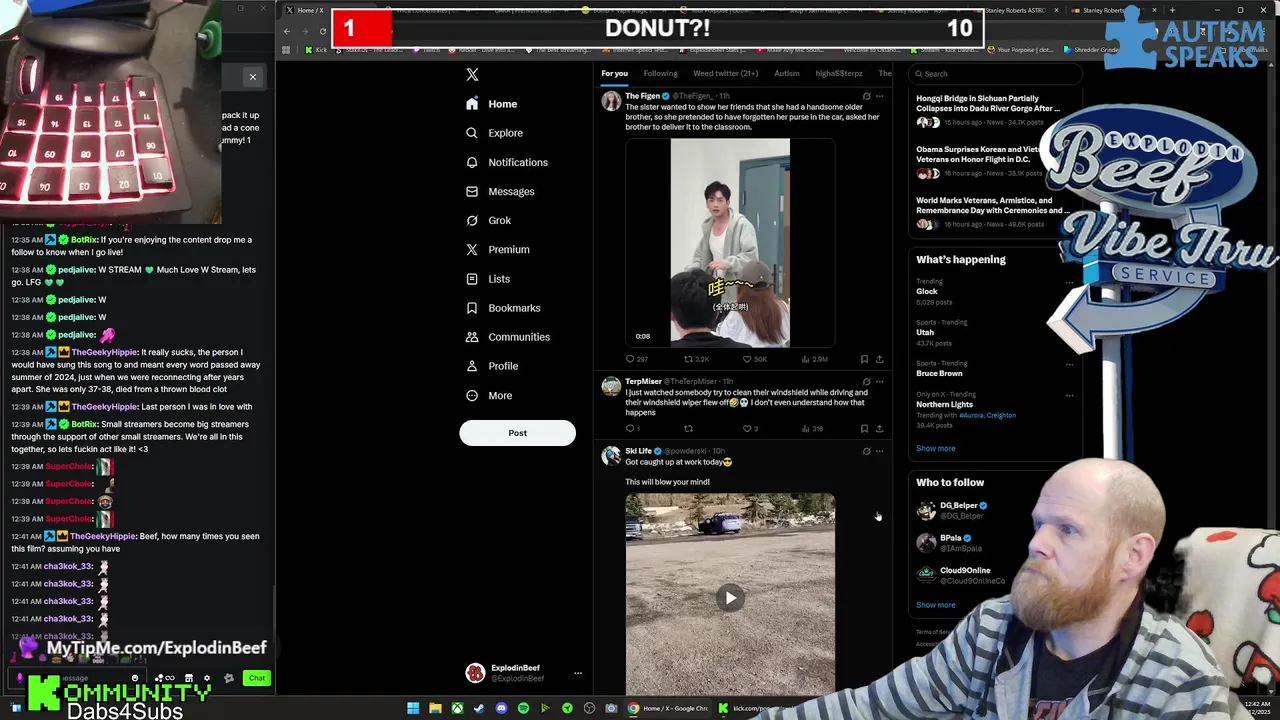Click the blue Post button
The height and width of the screenshot is (720, 1280).
click(x=517, y=433)
